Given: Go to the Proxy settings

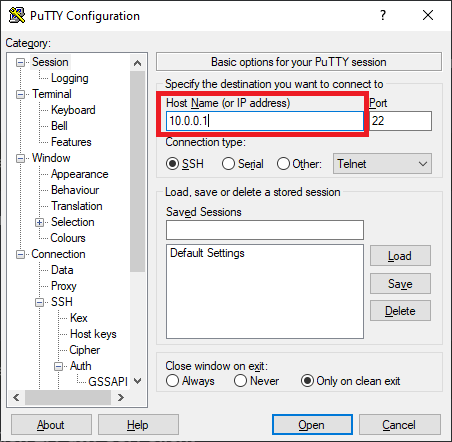Looking at the screenshot, I should (63, 286).
